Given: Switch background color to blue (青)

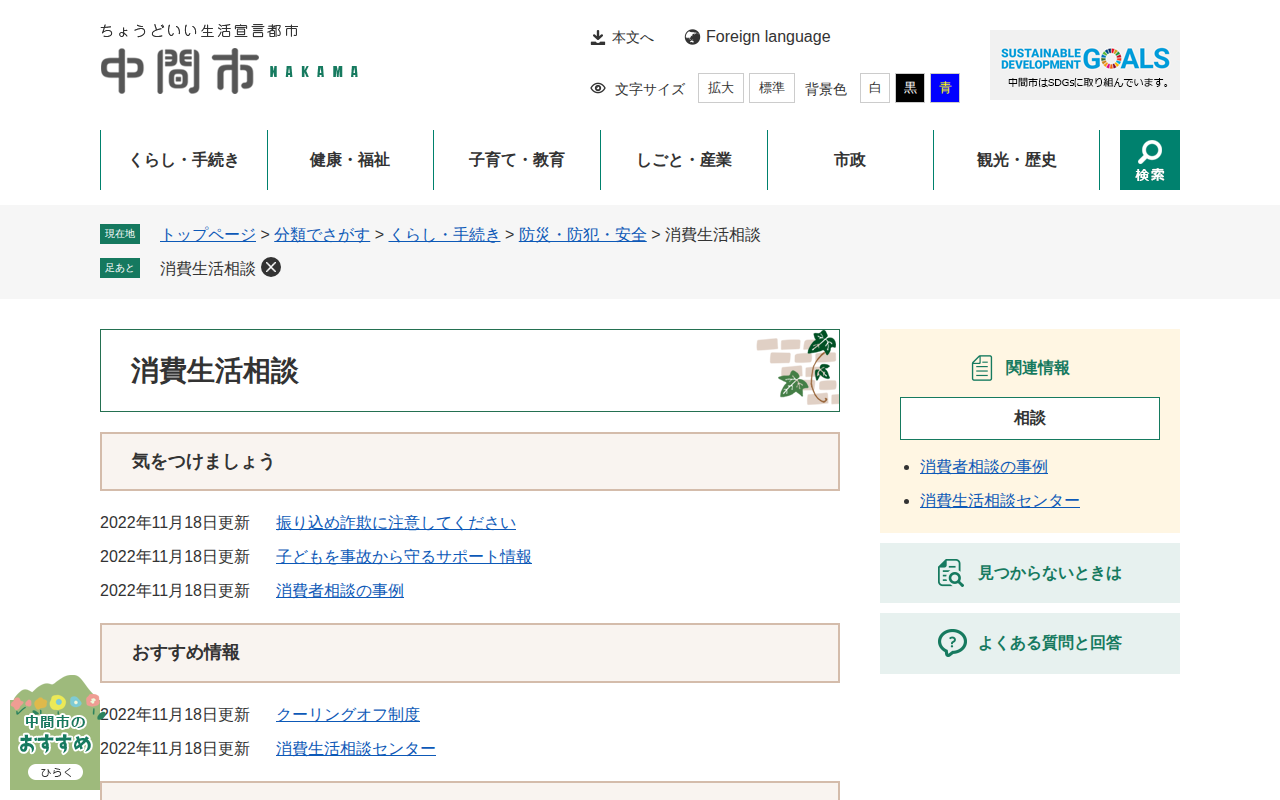Looking at the screenshot, I should pos(944,88).
